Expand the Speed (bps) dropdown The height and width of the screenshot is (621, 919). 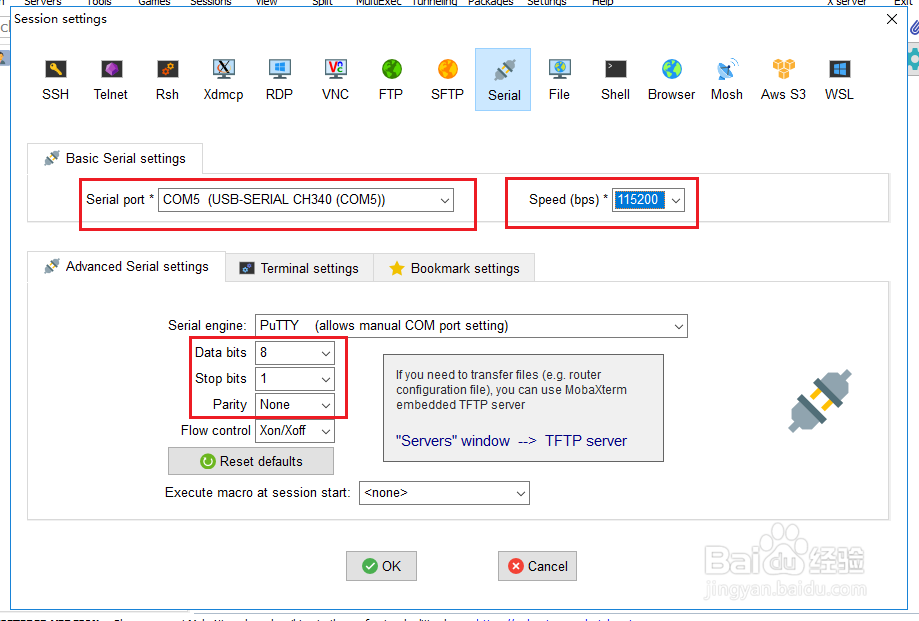[676, 200]
